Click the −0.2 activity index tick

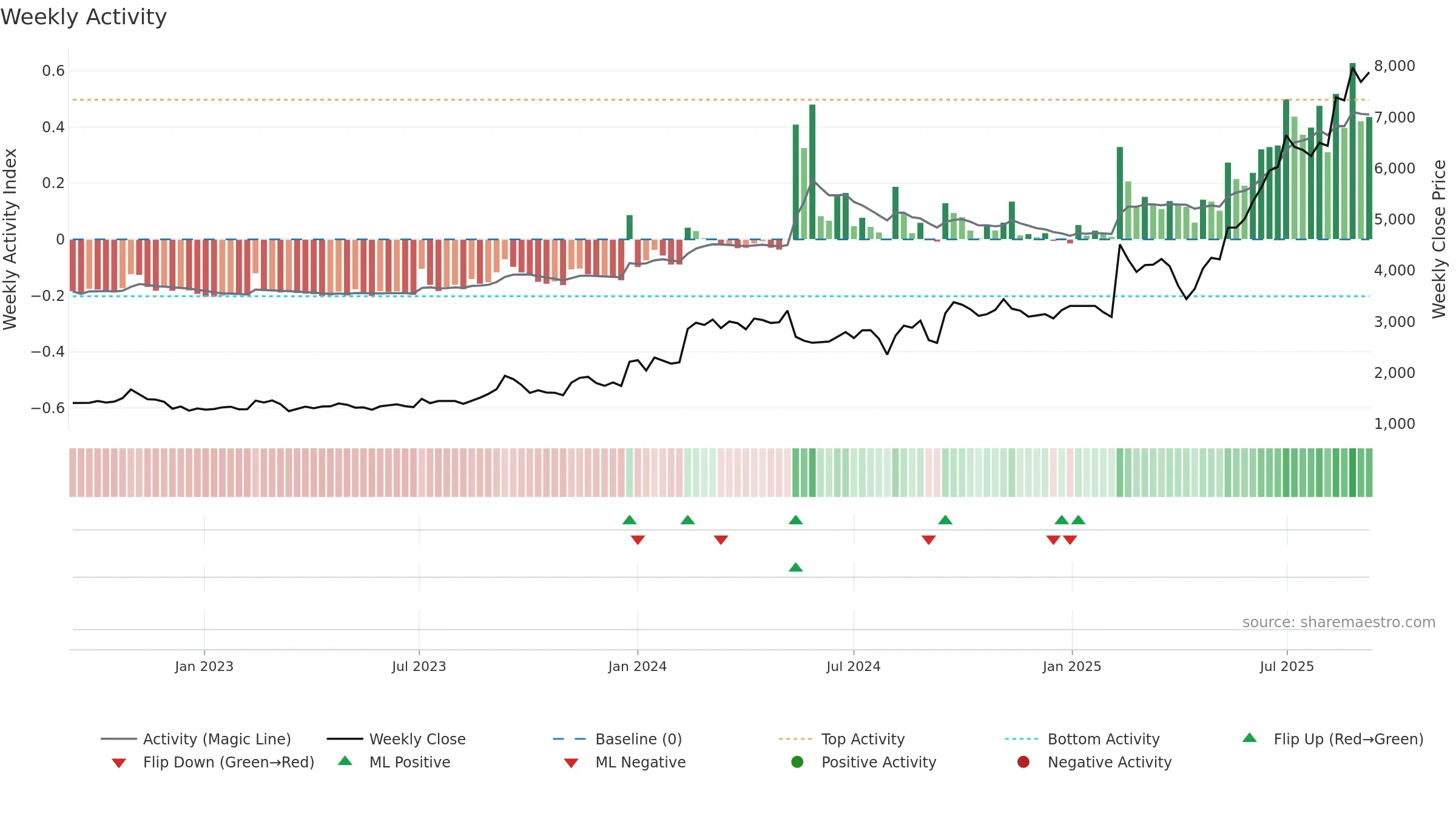[x=48, y=295]
